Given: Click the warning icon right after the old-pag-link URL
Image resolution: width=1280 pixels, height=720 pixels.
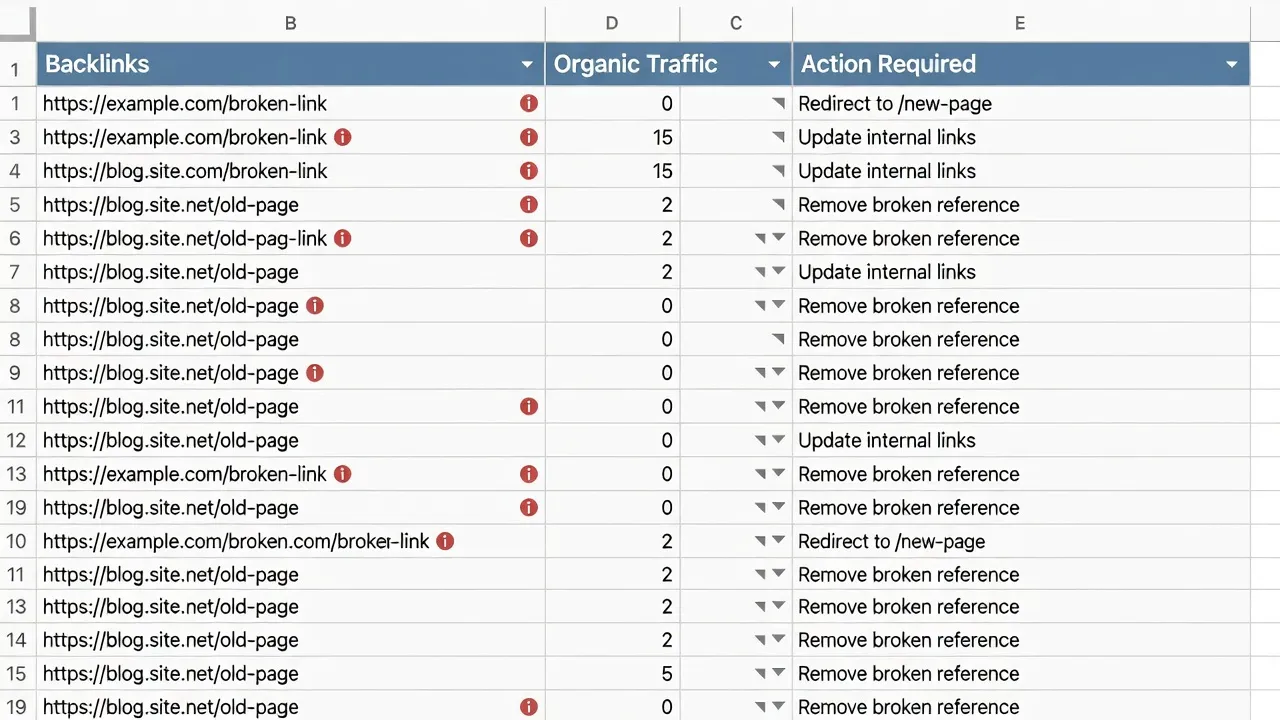Looking at the screenshot, I should pyautogui.click(x=343, y=238).
